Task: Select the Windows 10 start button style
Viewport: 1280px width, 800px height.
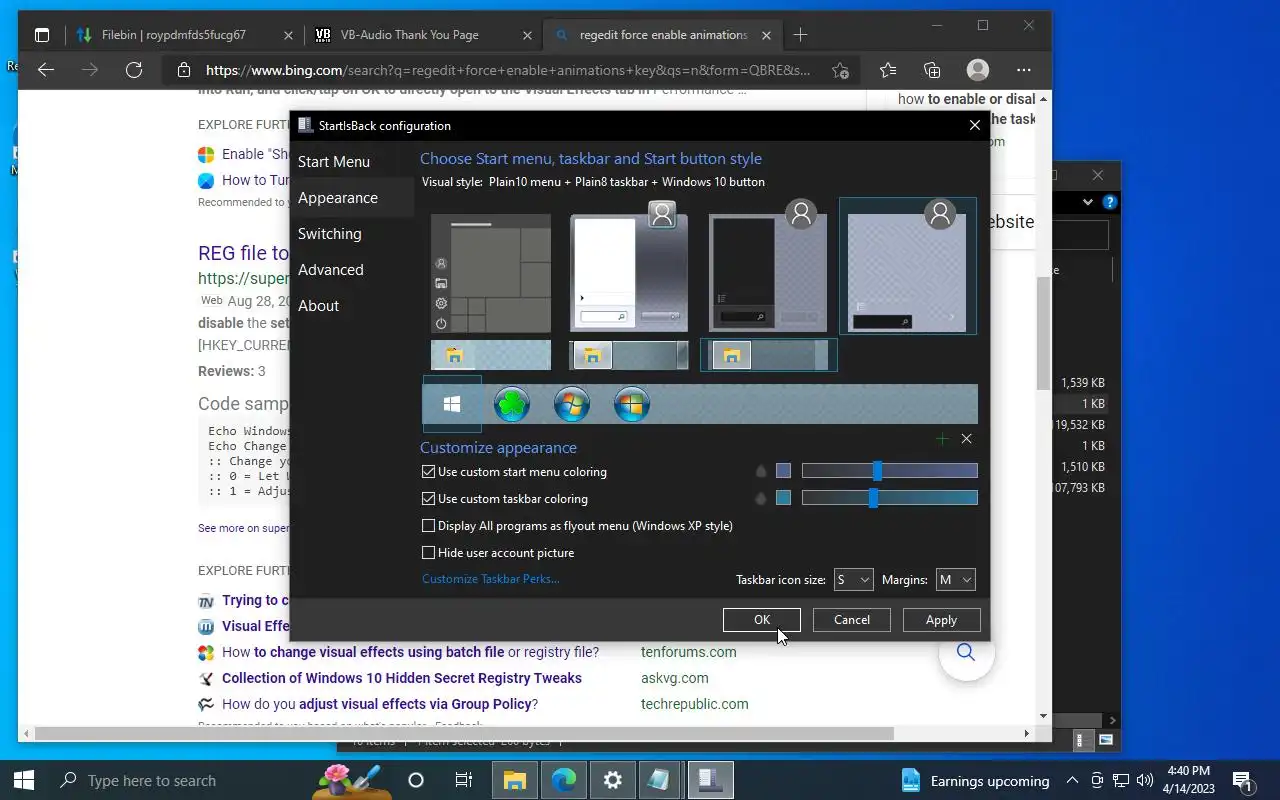Action: 452,404
